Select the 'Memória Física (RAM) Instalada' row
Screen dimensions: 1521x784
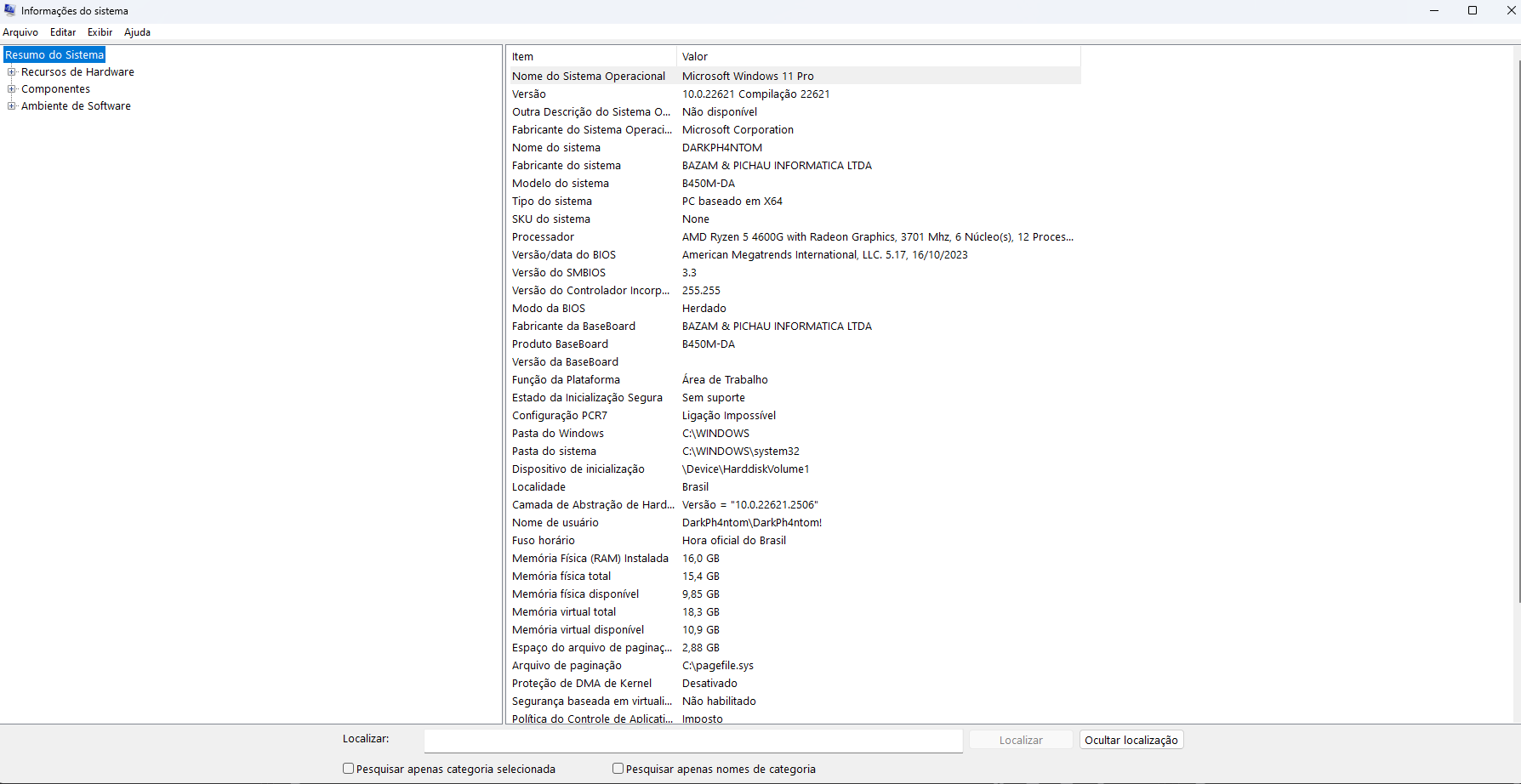(795, 559)
